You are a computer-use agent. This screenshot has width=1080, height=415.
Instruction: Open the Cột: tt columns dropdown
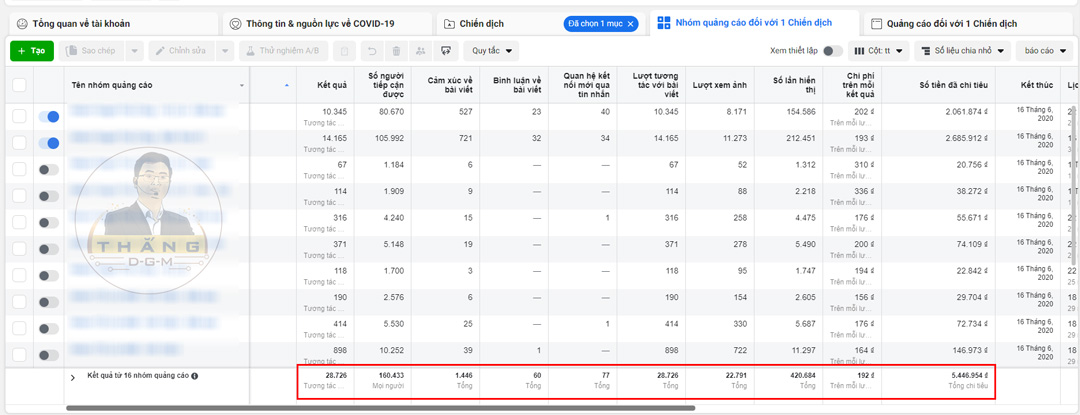coord(879,51)
